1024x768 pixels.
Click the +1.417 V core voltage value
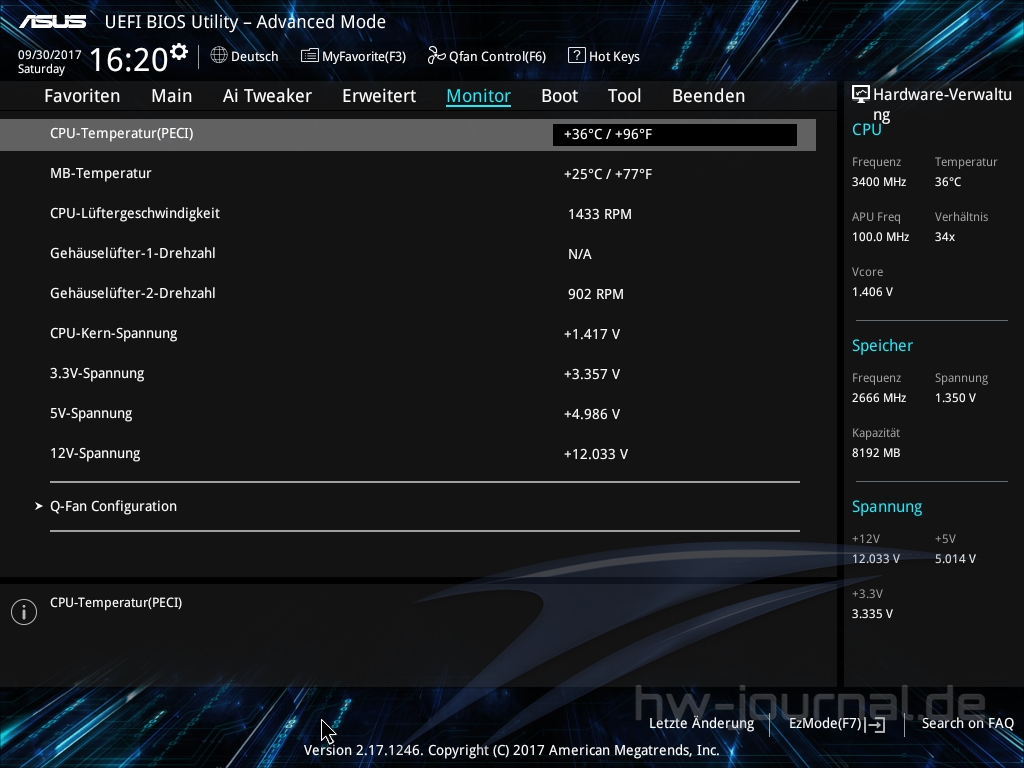(592, 334)
